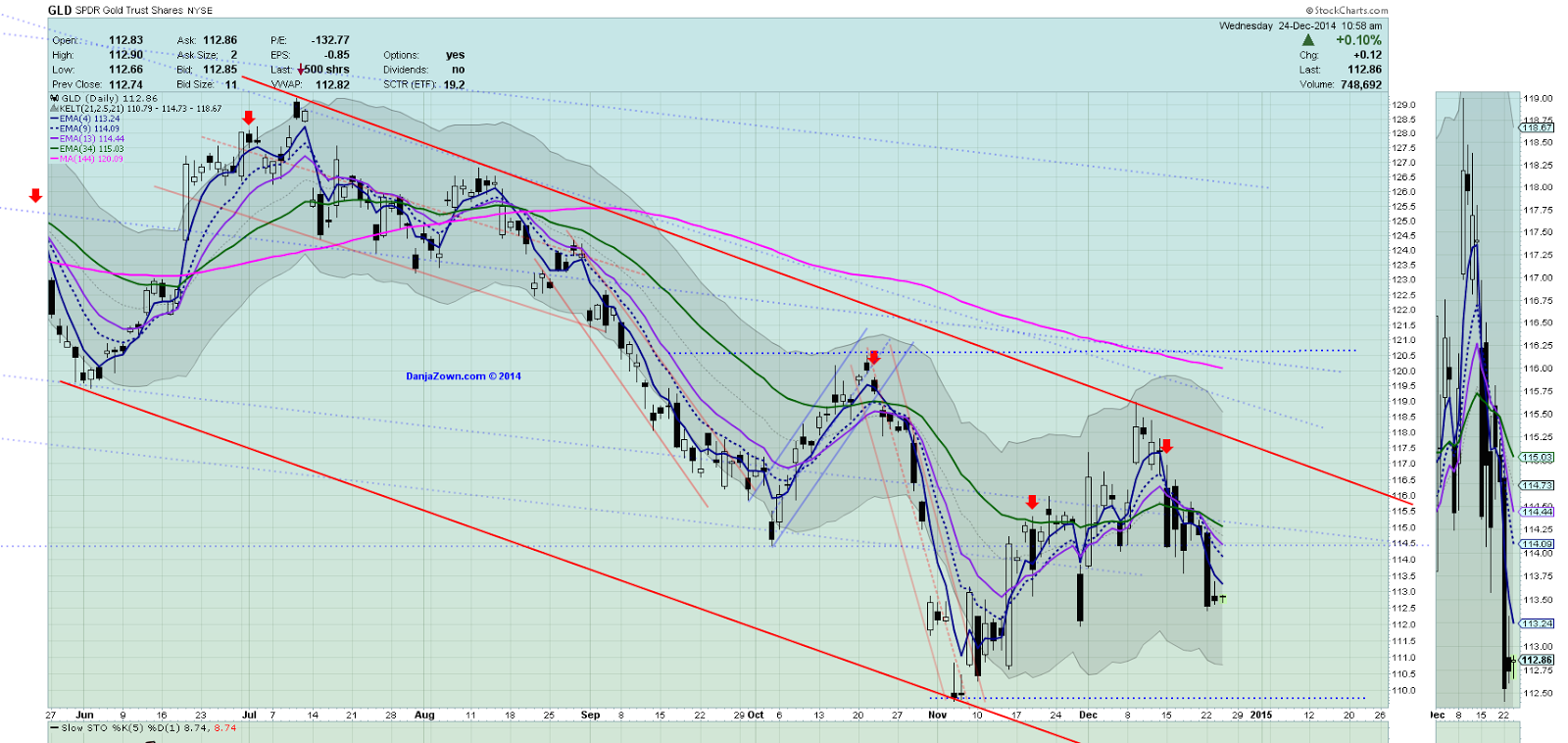The image size is (1568, 743).
Task: Select the Open value 112.83
Action: tap(125, 40)
